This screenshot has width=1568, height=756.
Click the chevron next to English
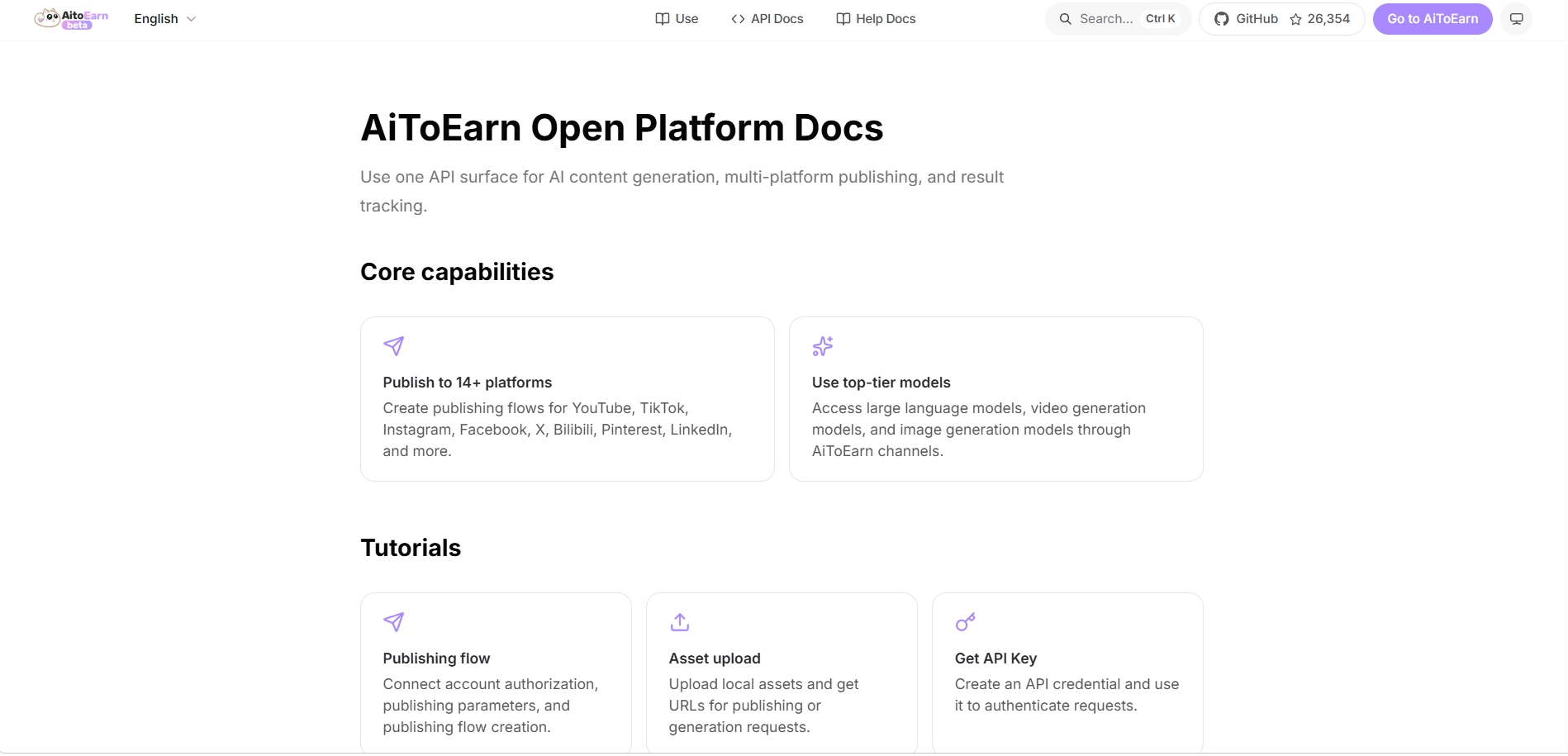[x=192, y=19]
